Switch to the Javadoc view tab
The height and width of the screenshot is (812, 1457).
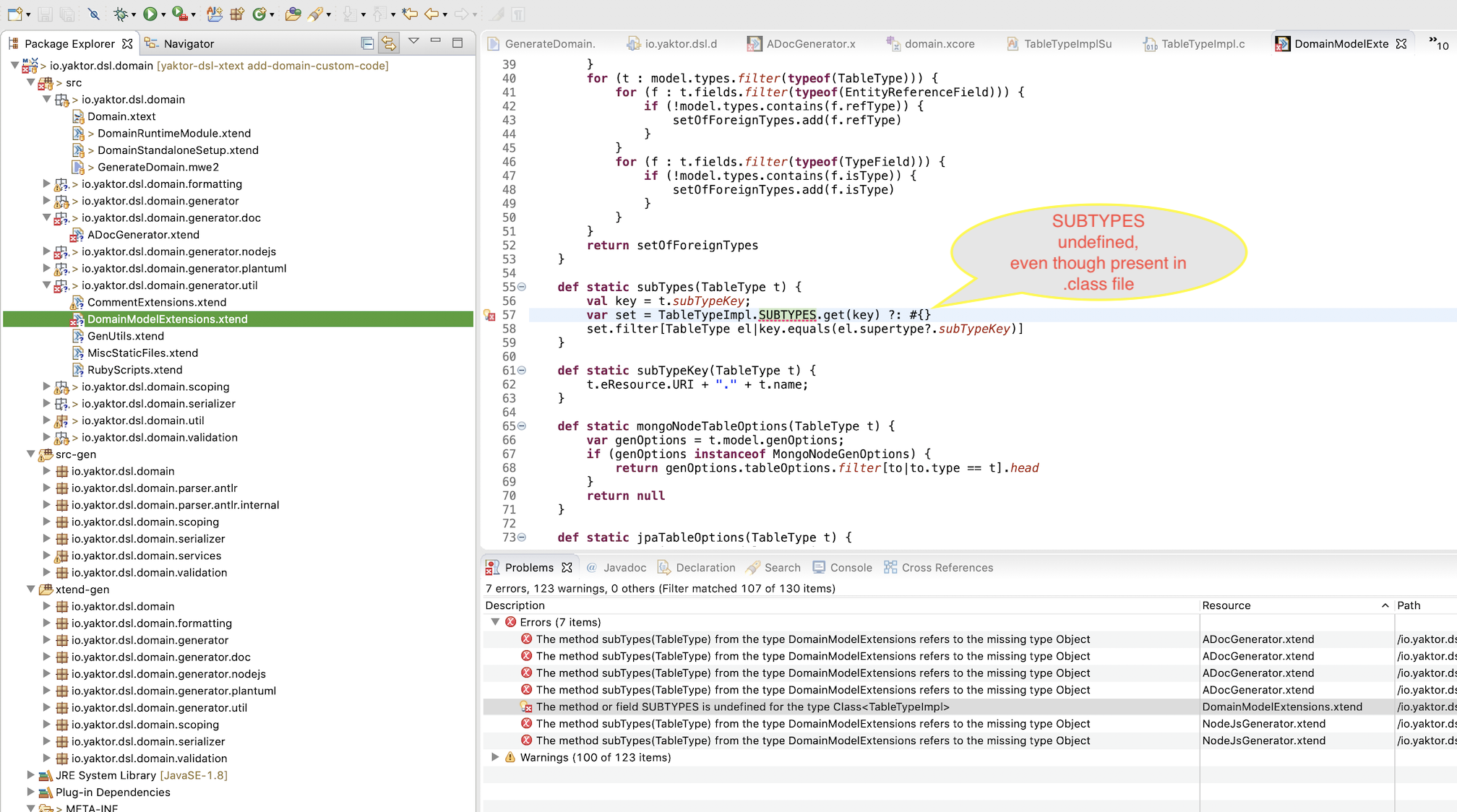(x=616, y=568)
